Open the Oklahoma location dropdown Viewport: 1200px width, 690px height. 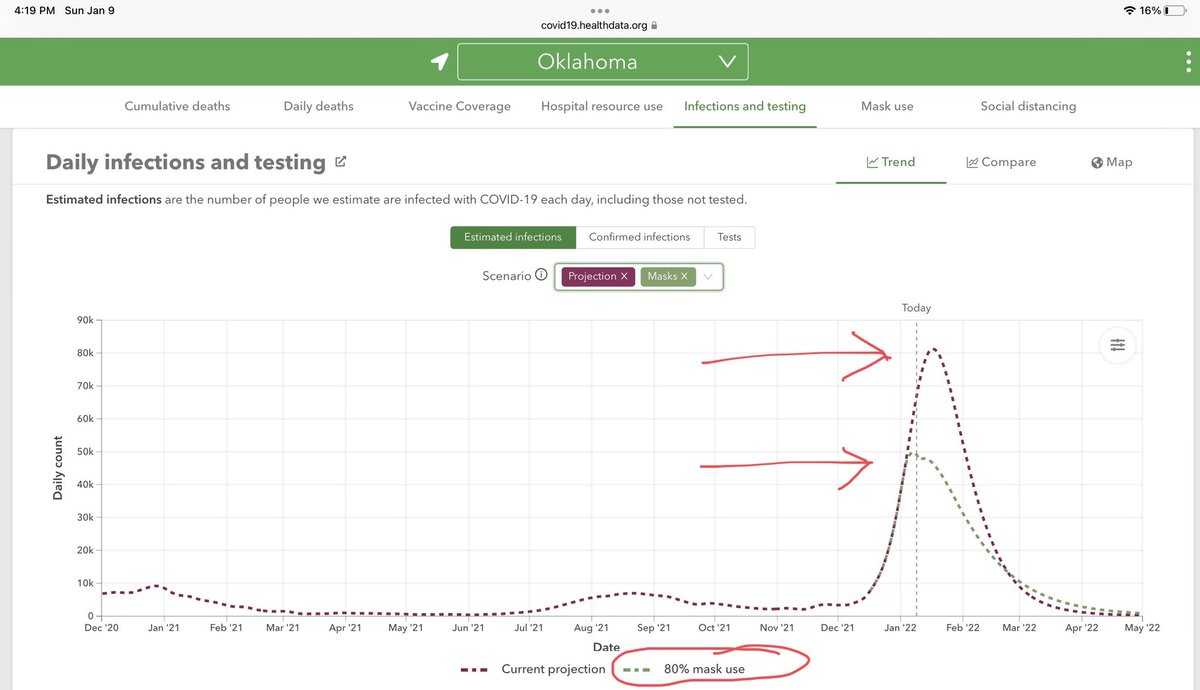click(602, 62)
